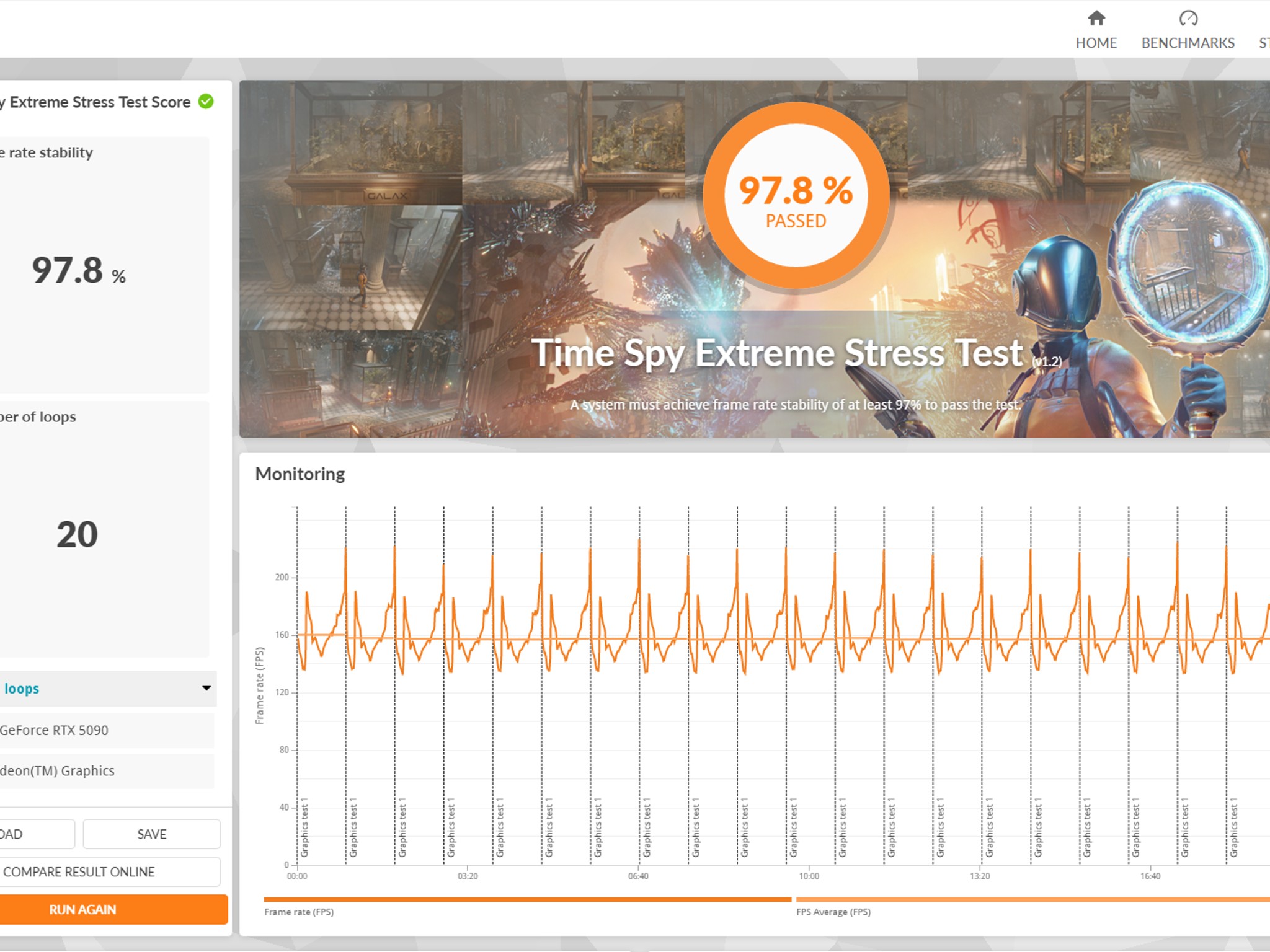Go to HOME tab label
Screen dimensions: 1270x952
pos(1096,43)
